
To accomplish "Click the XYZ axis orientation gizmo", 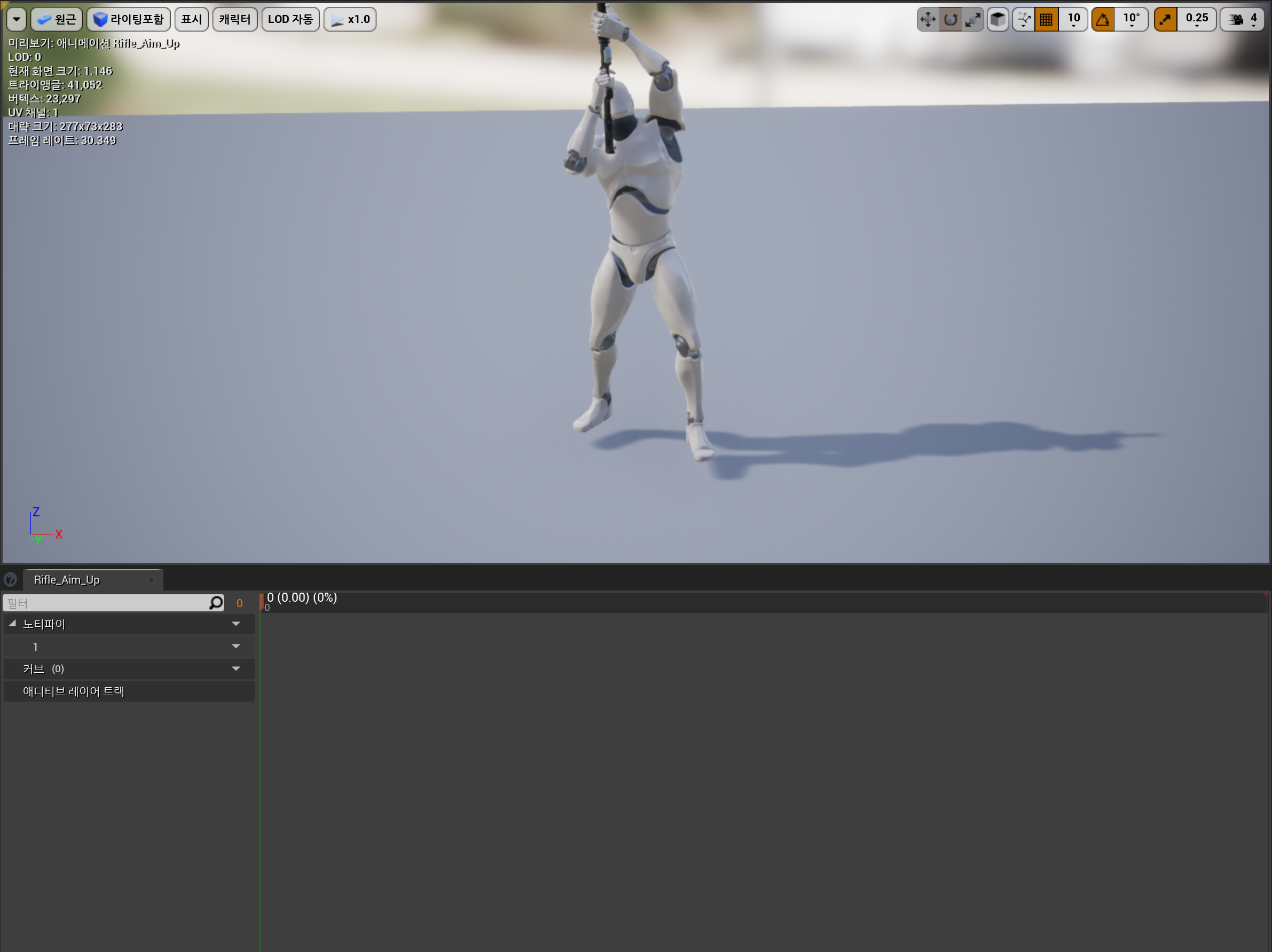I will point(45,525).
